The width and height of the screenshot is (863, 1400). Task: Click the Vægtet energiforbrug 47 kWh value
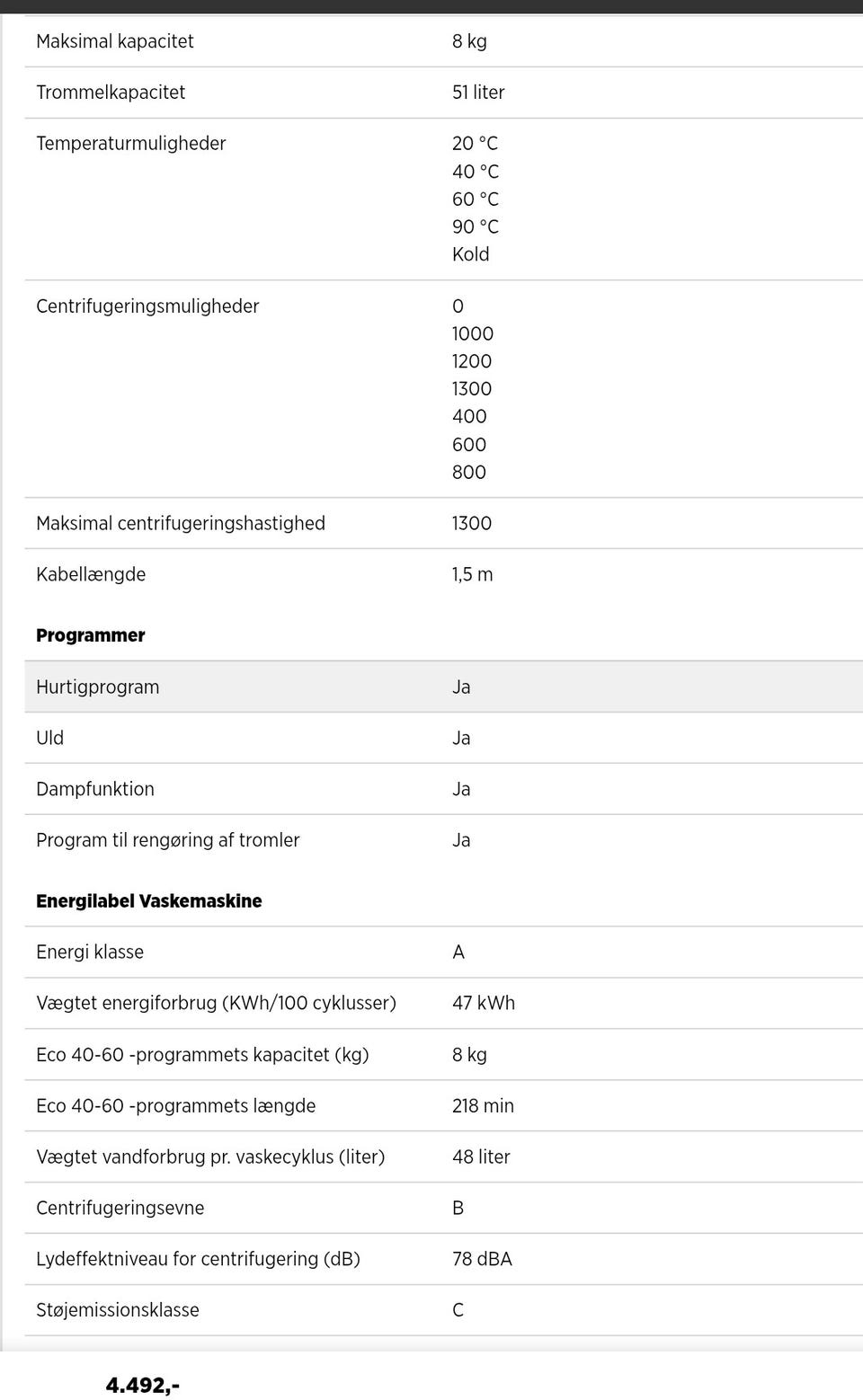click(x=483, y=1004)
